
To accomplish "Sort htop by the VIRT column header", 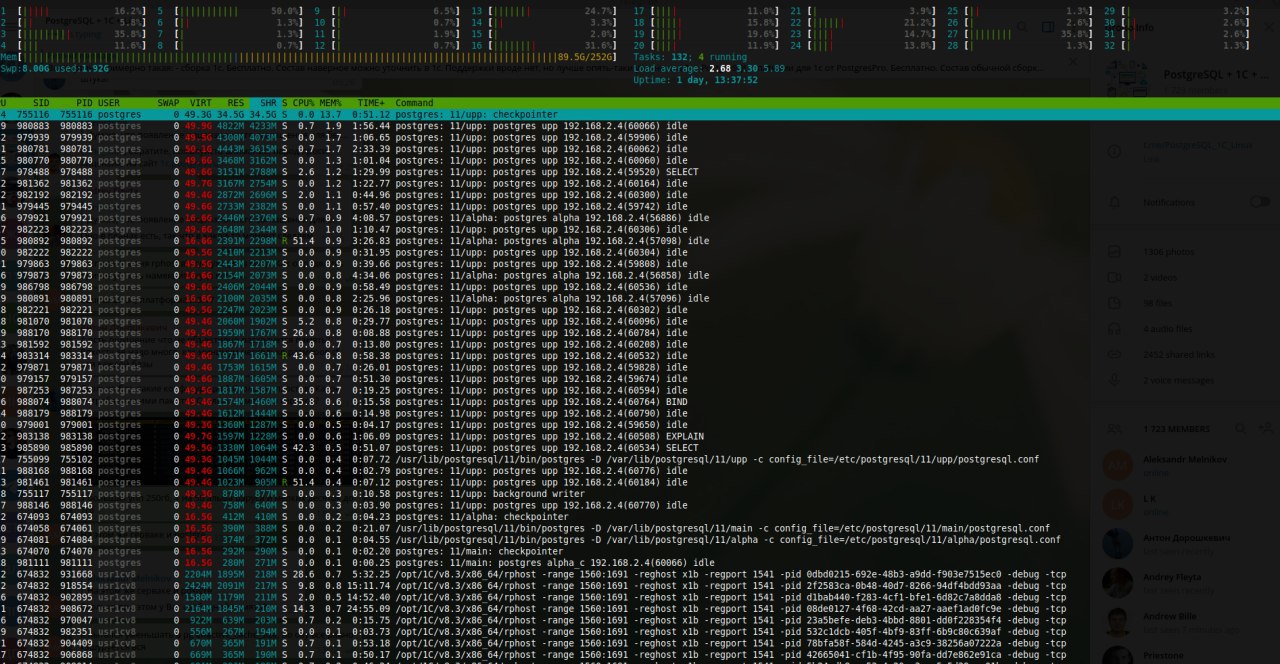I will click(x=200, y=103).
